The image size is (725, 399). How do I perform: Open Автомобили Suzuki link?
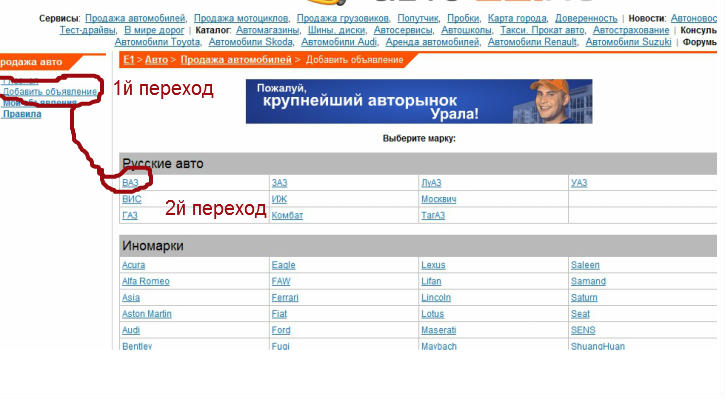(x=628, y=42)
